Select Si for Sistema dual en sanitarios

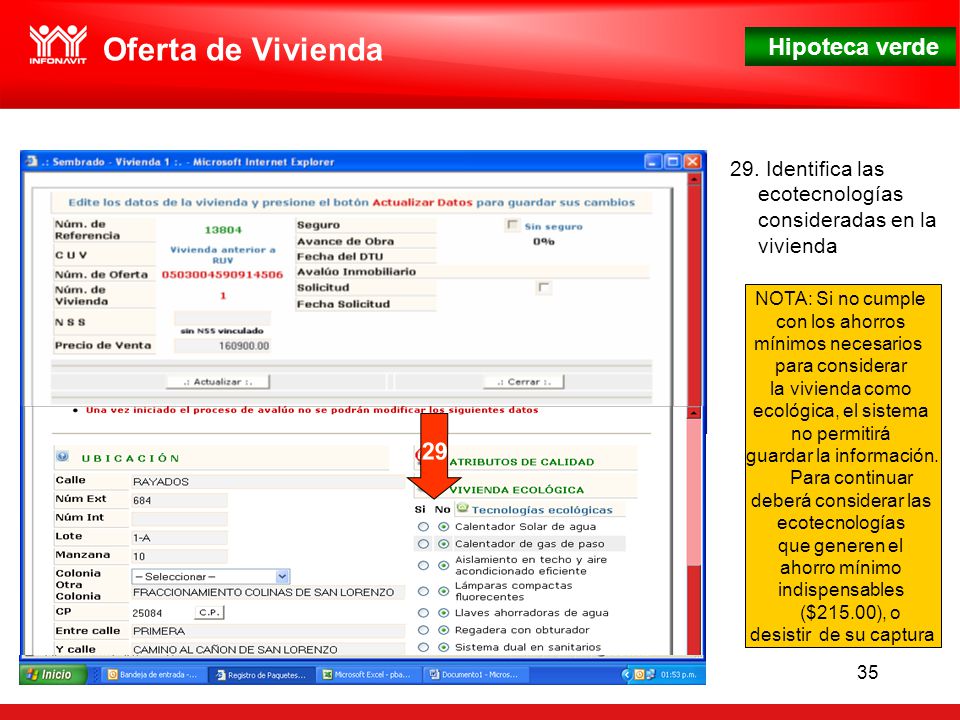(x=423, y=647)
